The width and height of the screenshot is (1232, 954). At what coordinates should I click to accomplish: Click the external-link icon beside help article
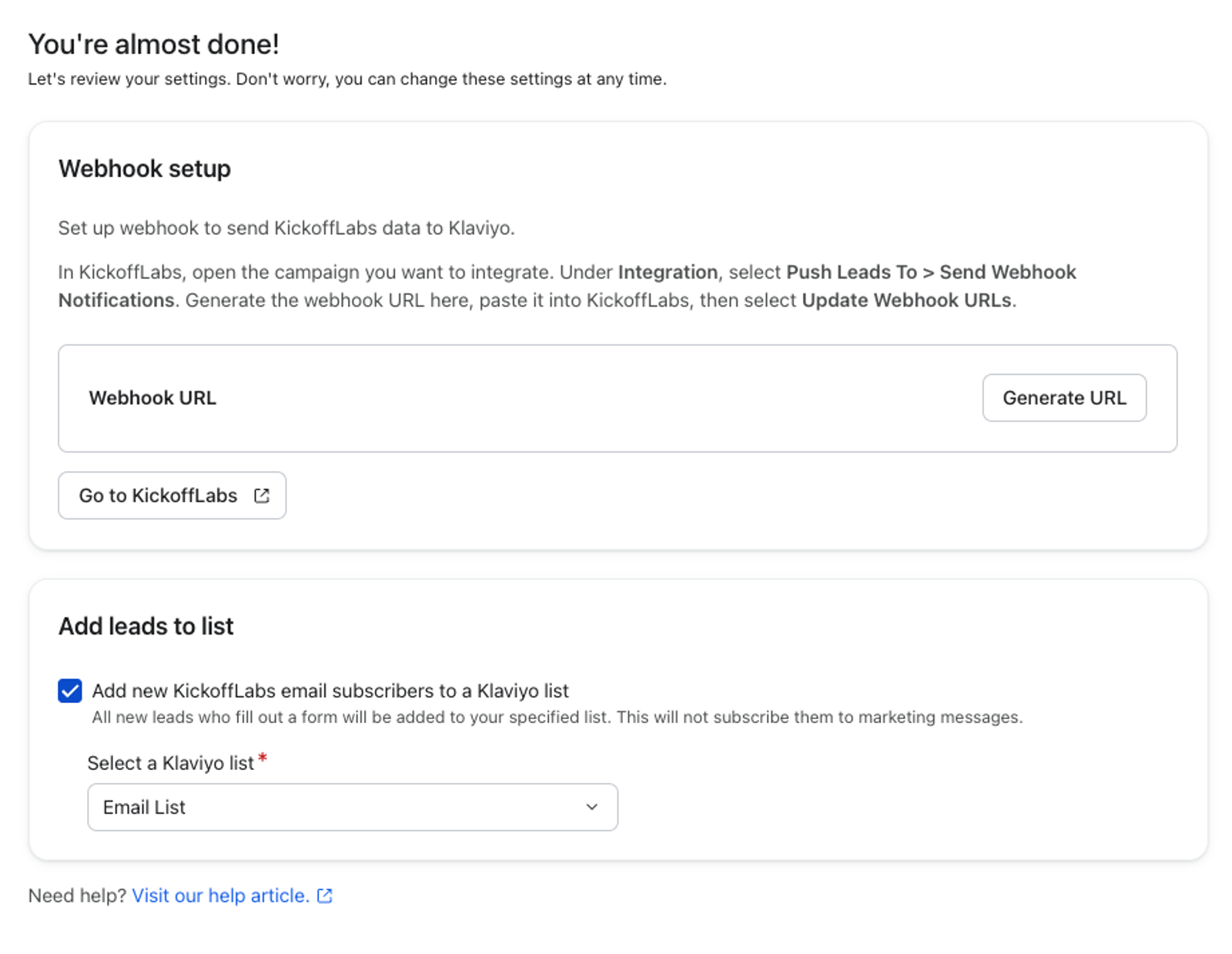pyautogui.click(x=325, y=895)
